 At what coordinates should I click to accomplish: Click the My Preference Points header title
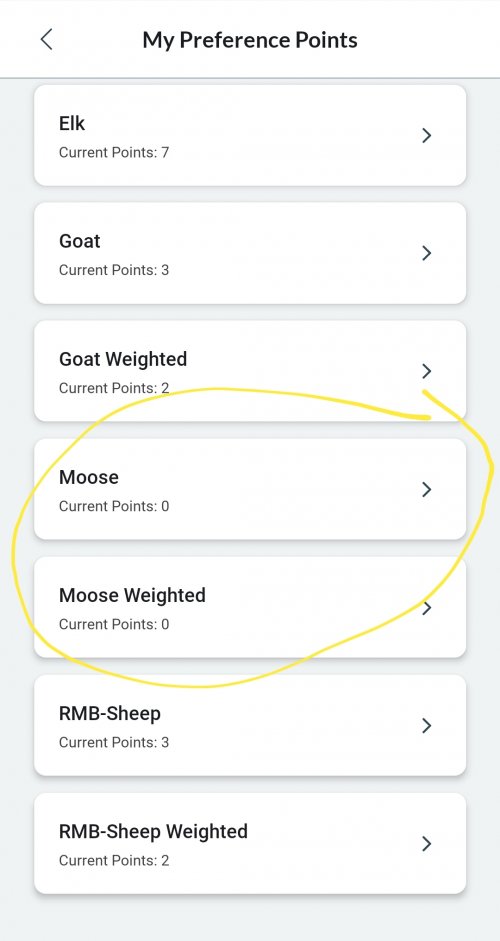click(250, 40)
